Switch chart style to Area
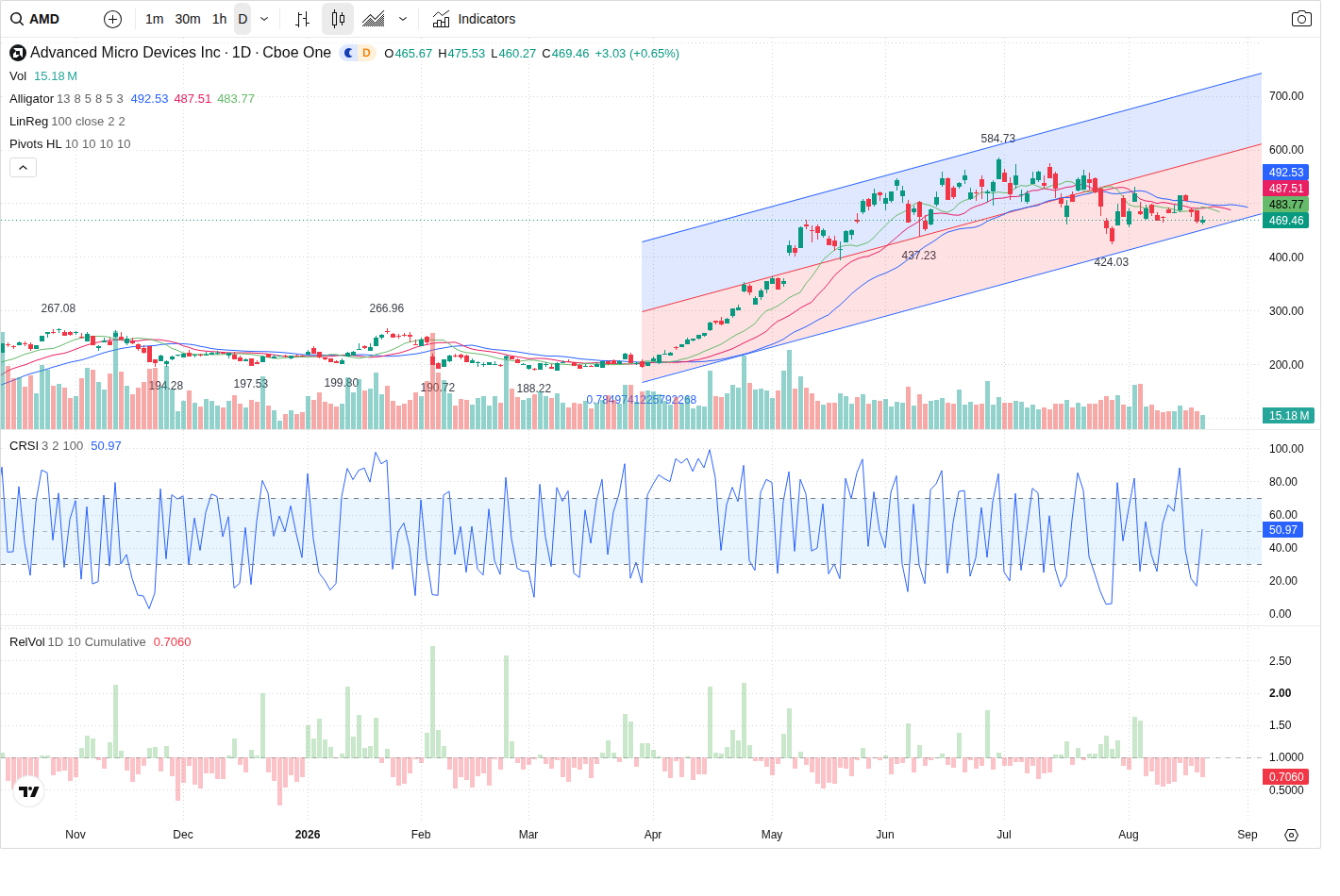The height and width of the screenshot is (896, 1340). [374, 19]
